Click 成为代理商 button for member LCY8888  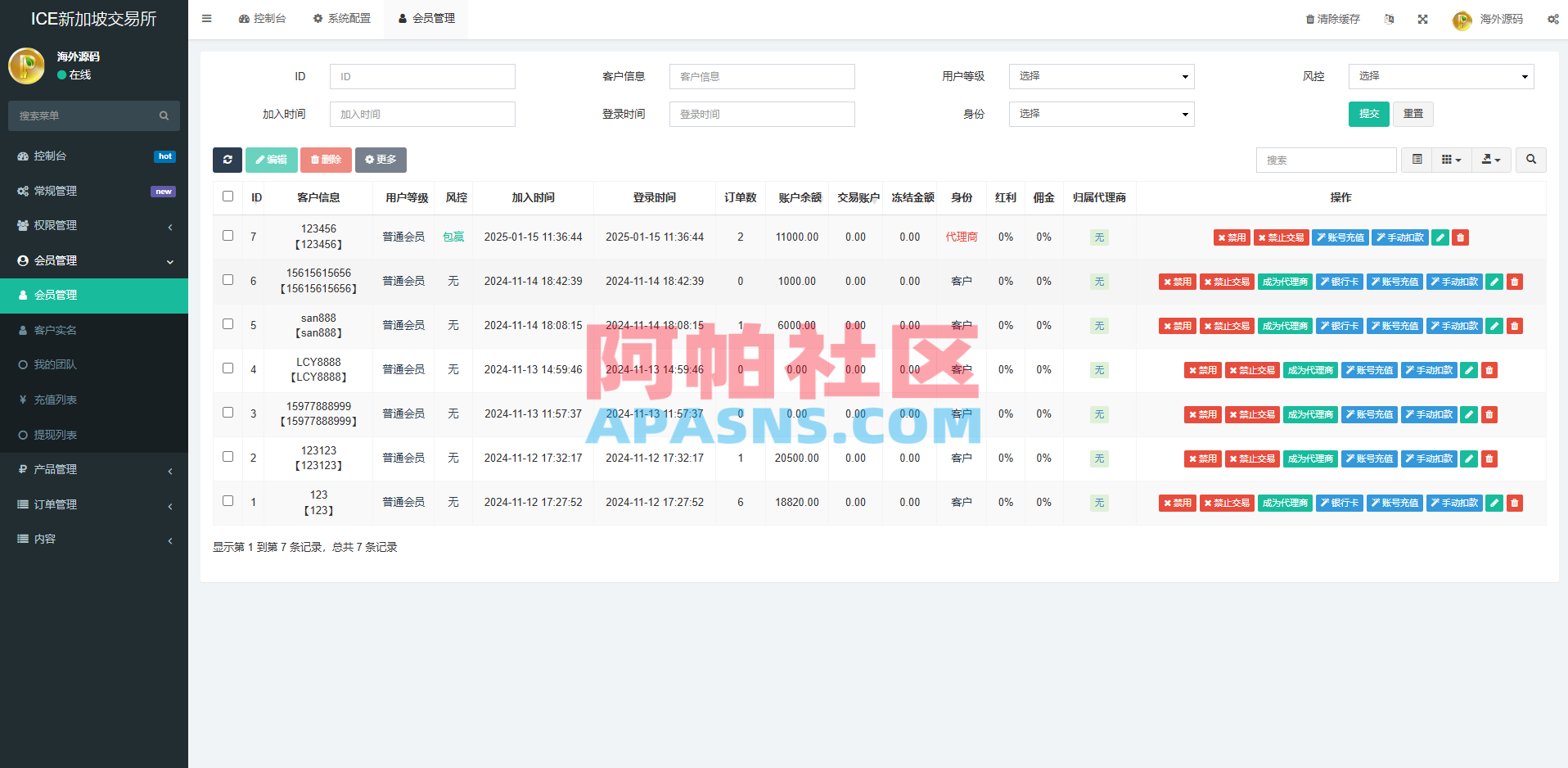point(1310,370)
